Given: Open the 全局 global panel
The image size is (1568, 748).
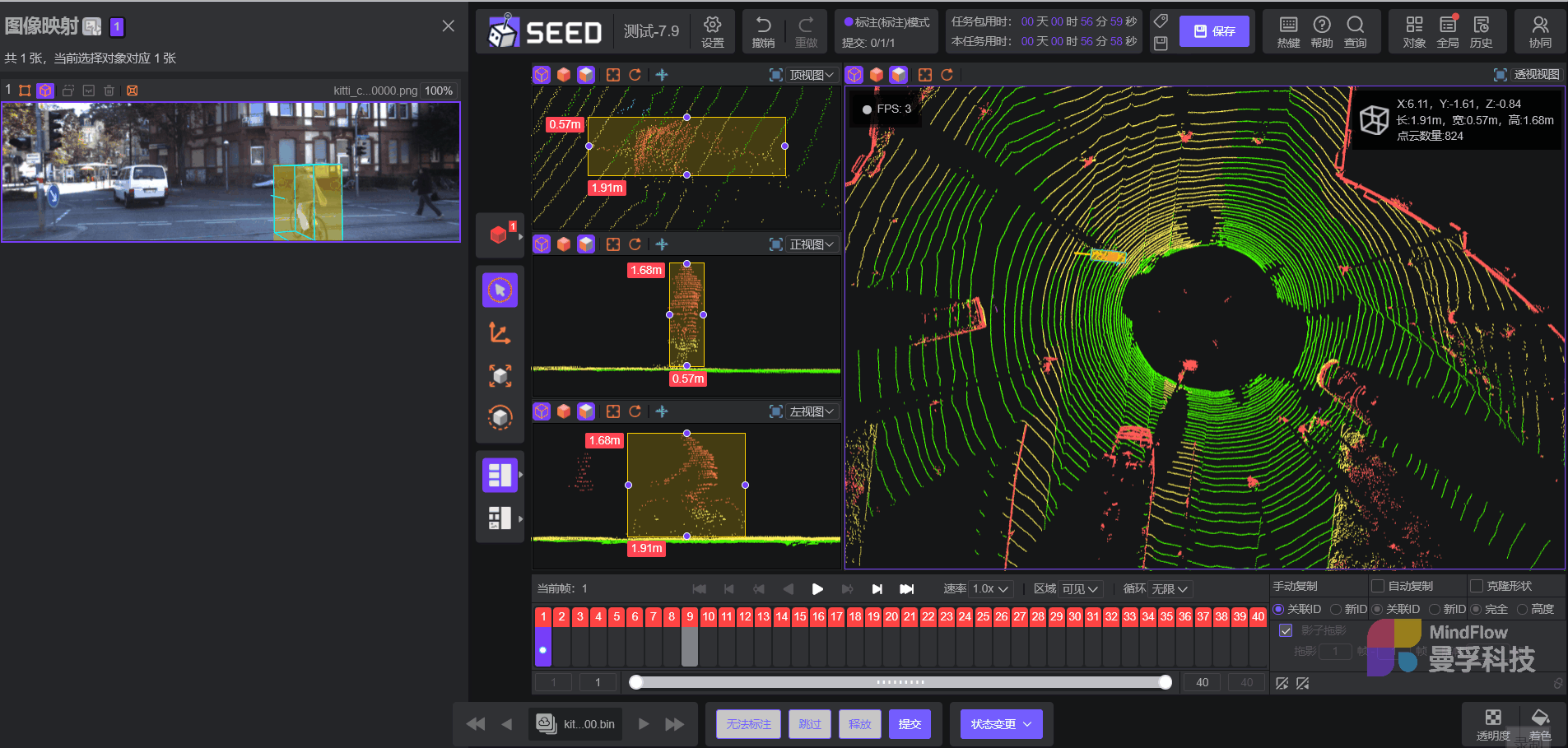Looking at the screenshot, I should coord(1448,31).
